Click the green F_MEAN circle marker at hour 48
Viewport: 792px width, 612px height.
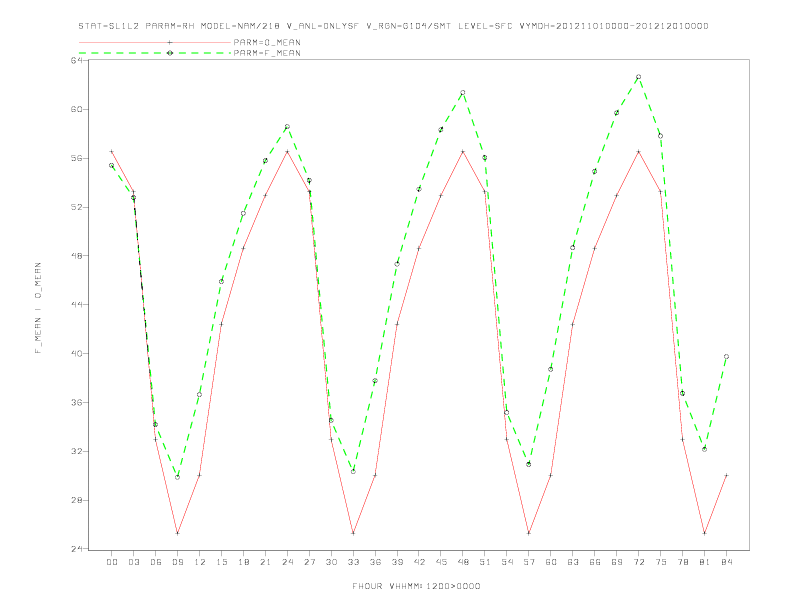[463, 92]
